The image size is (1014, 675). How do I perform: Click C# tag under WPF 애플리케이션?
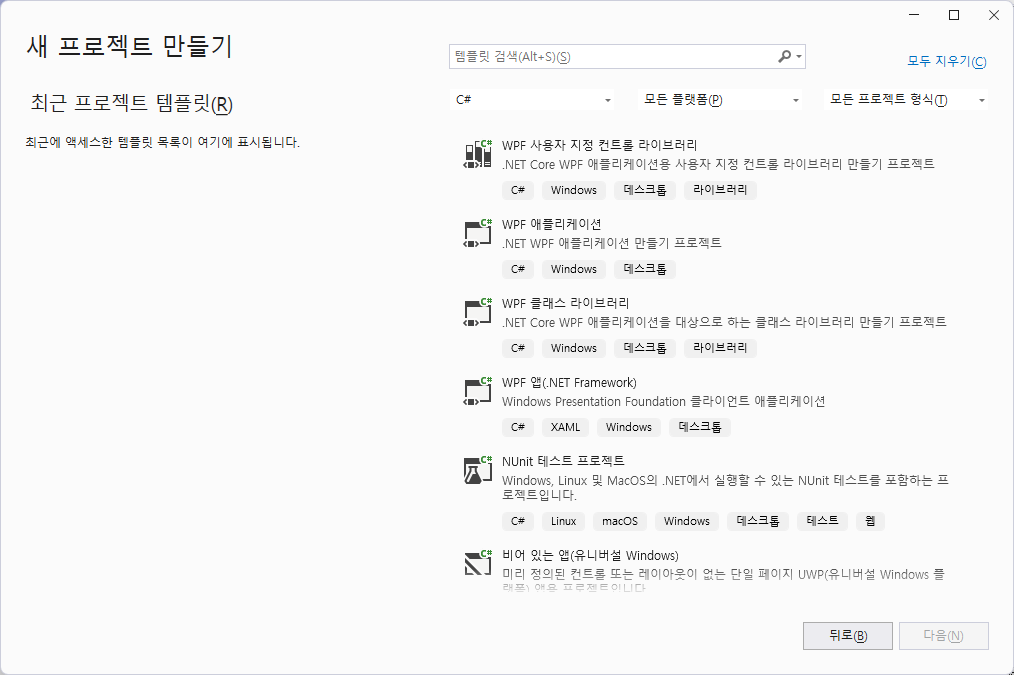[517, 269]
